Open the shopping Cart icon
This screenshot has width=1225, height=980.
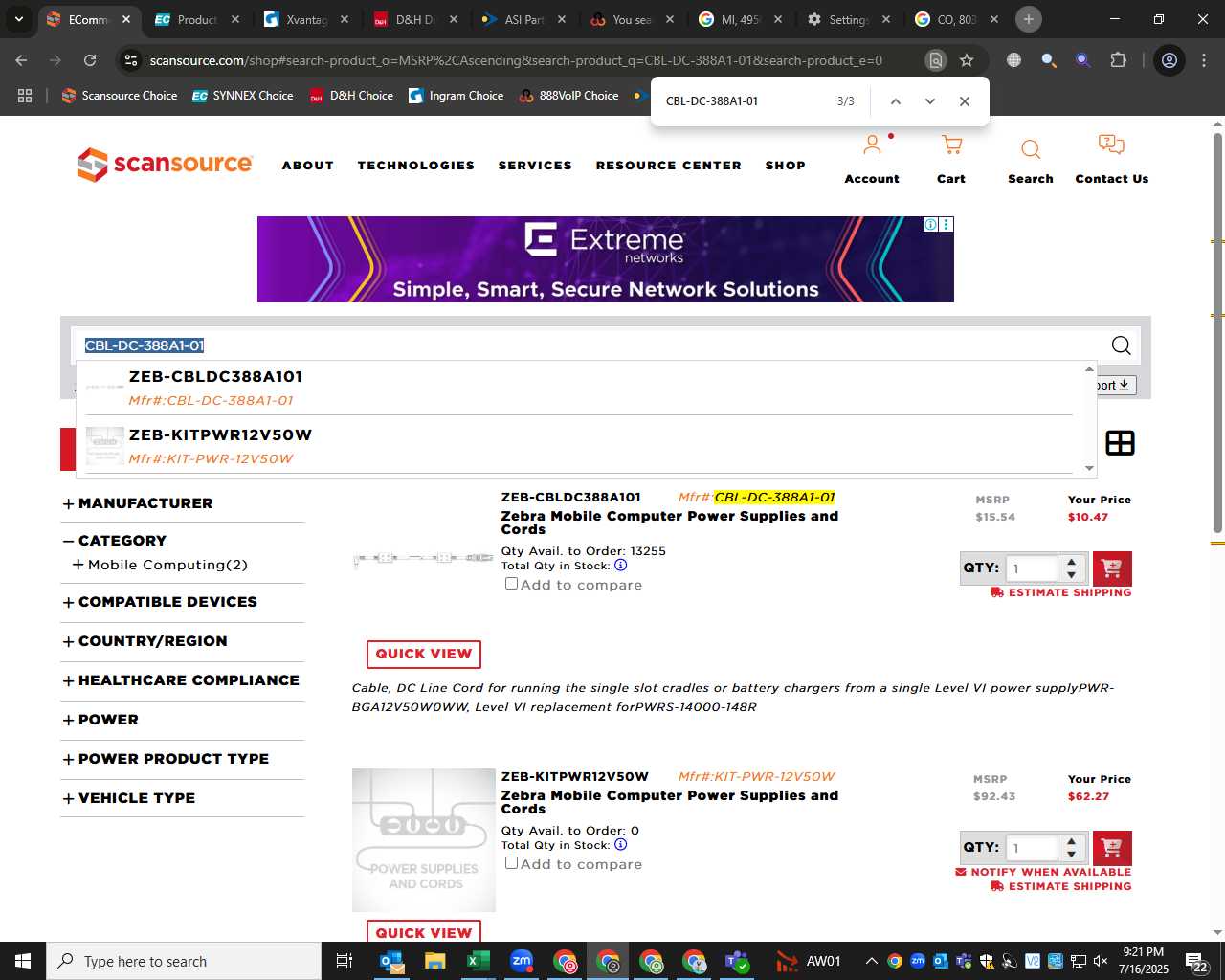click(951, 145)
